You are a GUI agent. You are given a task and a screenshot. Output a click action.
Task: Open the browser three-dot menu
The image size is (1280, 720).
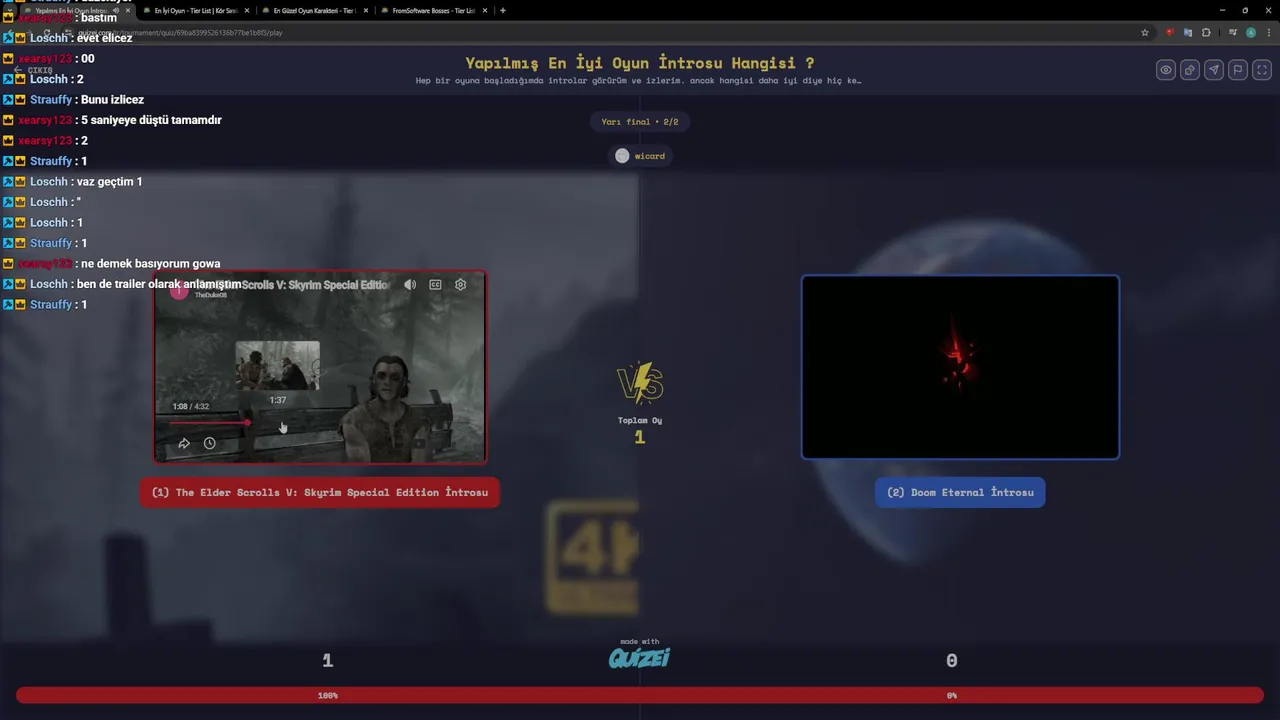(x=1268, y=32)
